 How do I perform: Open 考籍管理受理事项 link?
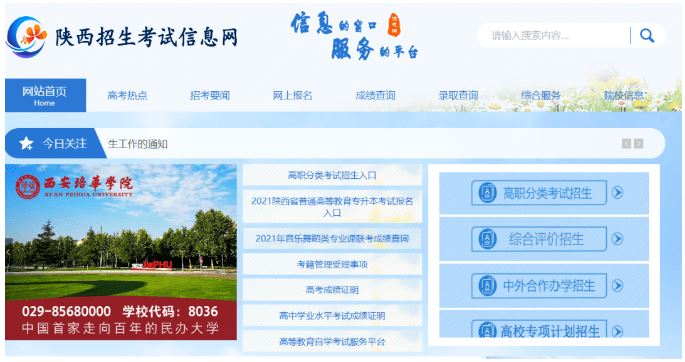[332, 264]
